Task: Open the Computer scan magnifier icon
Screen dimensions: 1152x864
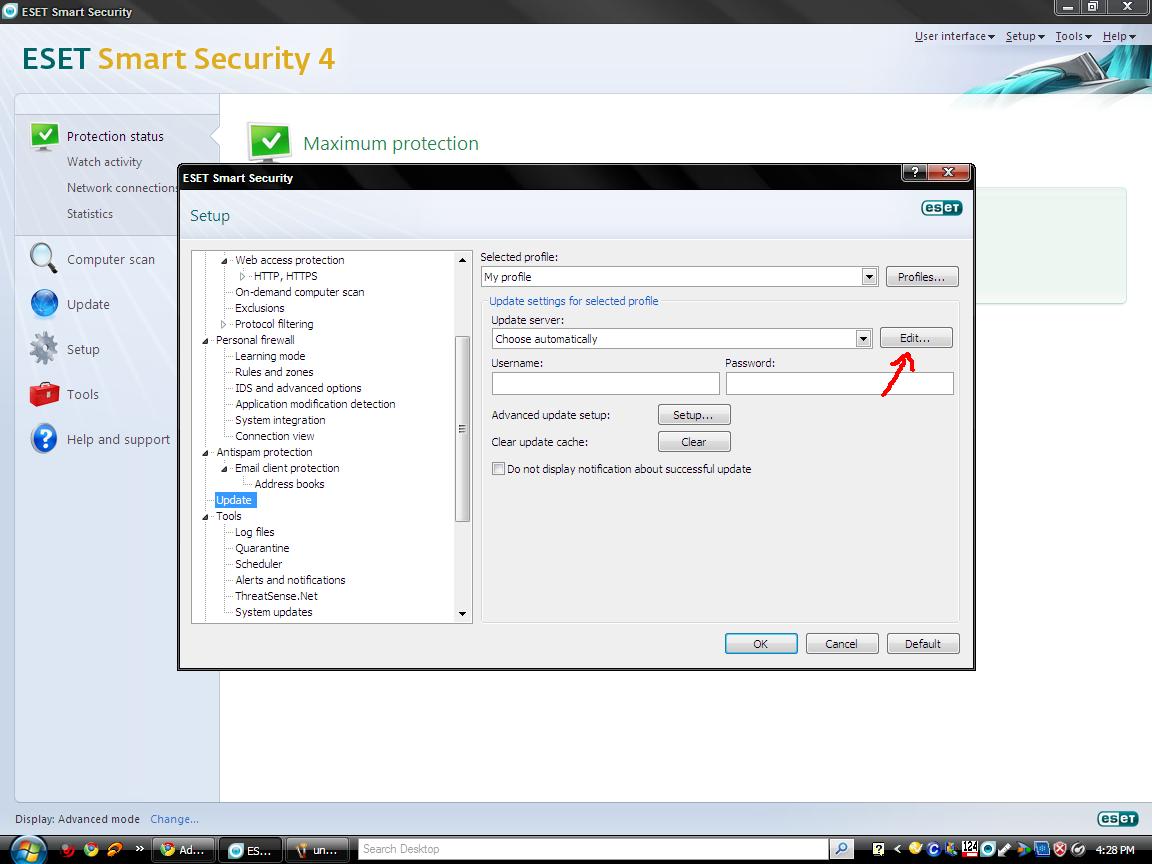Action: [x=43, y=259]
